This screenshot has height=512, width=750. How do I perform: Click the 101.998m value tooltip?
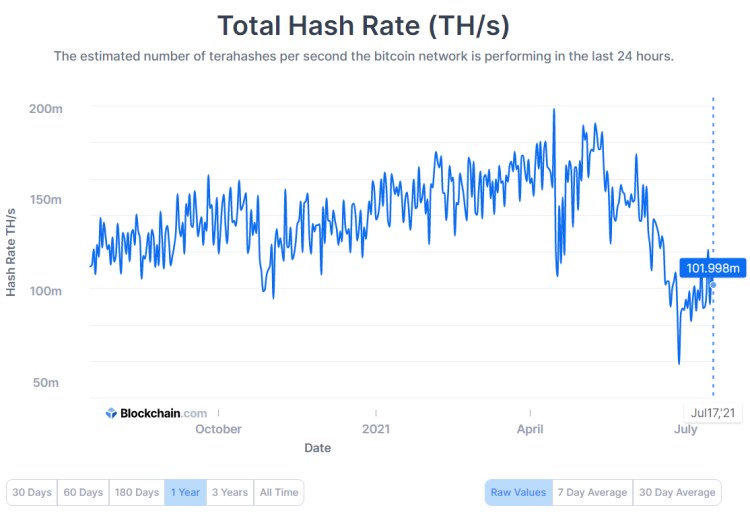pyautogui.click(x=713, y=268)
